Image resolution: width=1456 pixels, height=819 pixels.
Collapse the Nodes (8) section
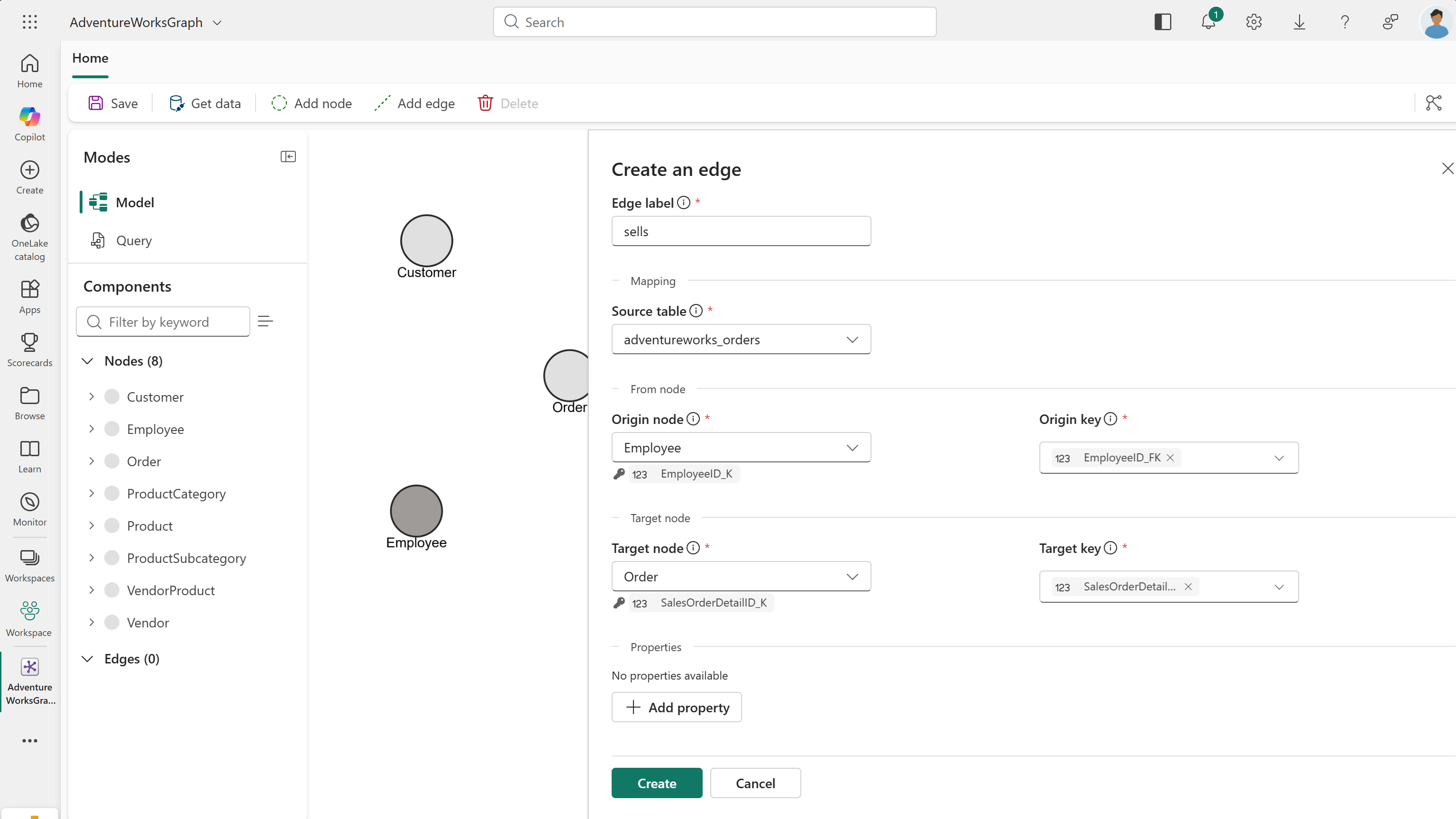(88, 360)
